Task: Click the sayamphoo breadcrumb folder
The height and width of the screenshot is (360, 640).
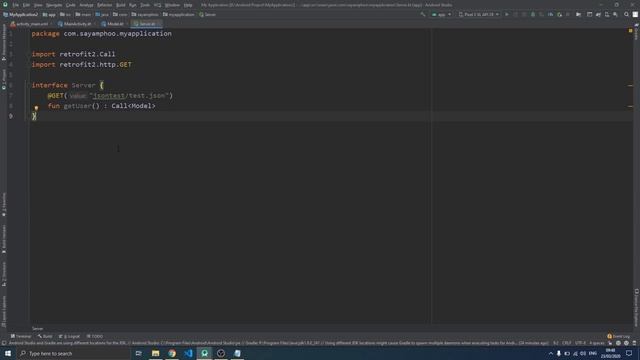Action: click(145, 14)
